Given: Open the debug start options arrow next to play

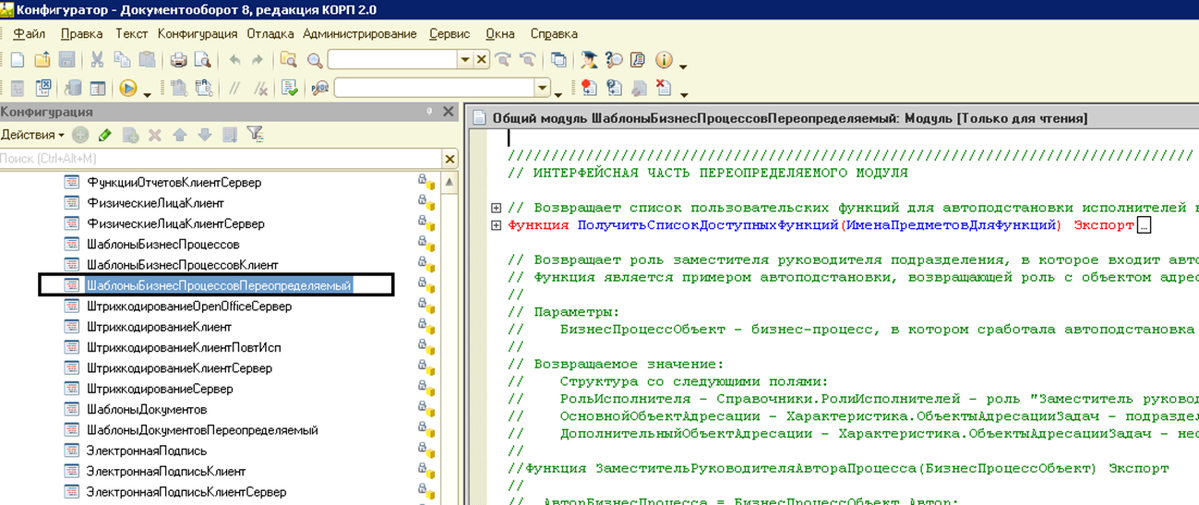Looking at the screenshot, I should point(147,93).
